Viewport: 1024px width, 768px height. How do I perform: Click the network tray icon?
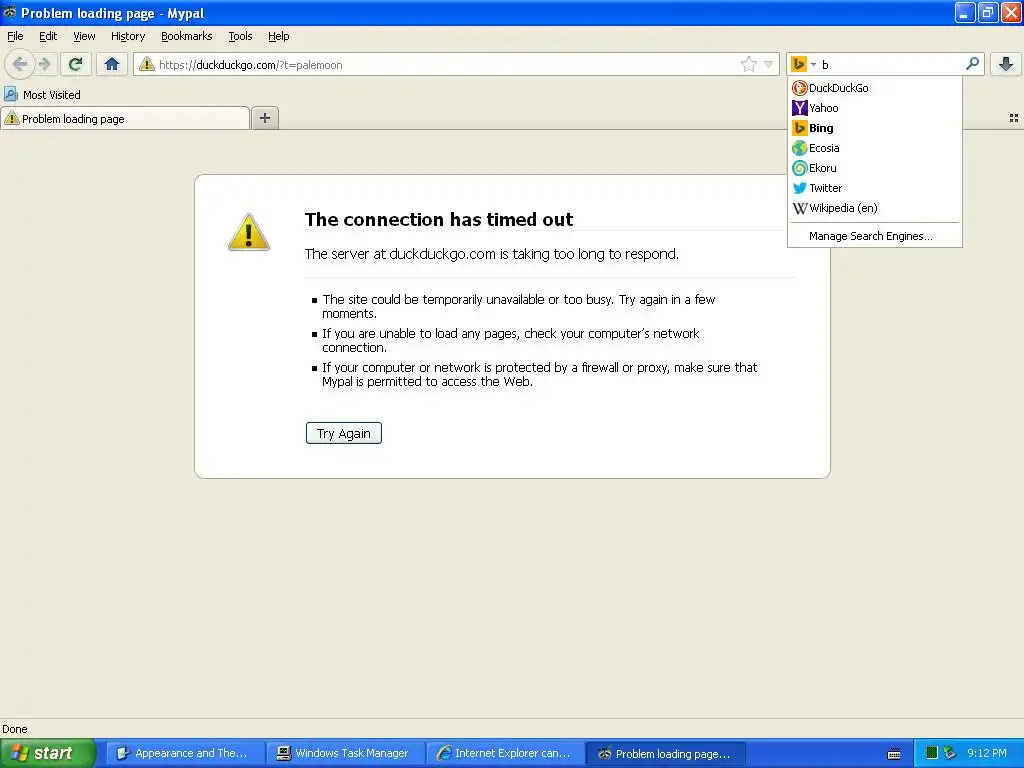tap(949, 753)
